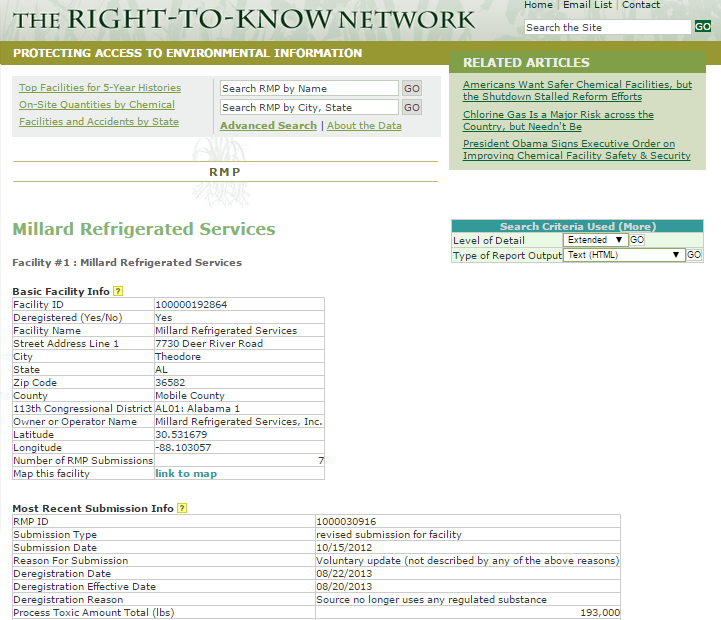Go to Home in top navigation
The height and width of the screenshot is (620, 721).
pyautogui.click(x=538, y=5)
